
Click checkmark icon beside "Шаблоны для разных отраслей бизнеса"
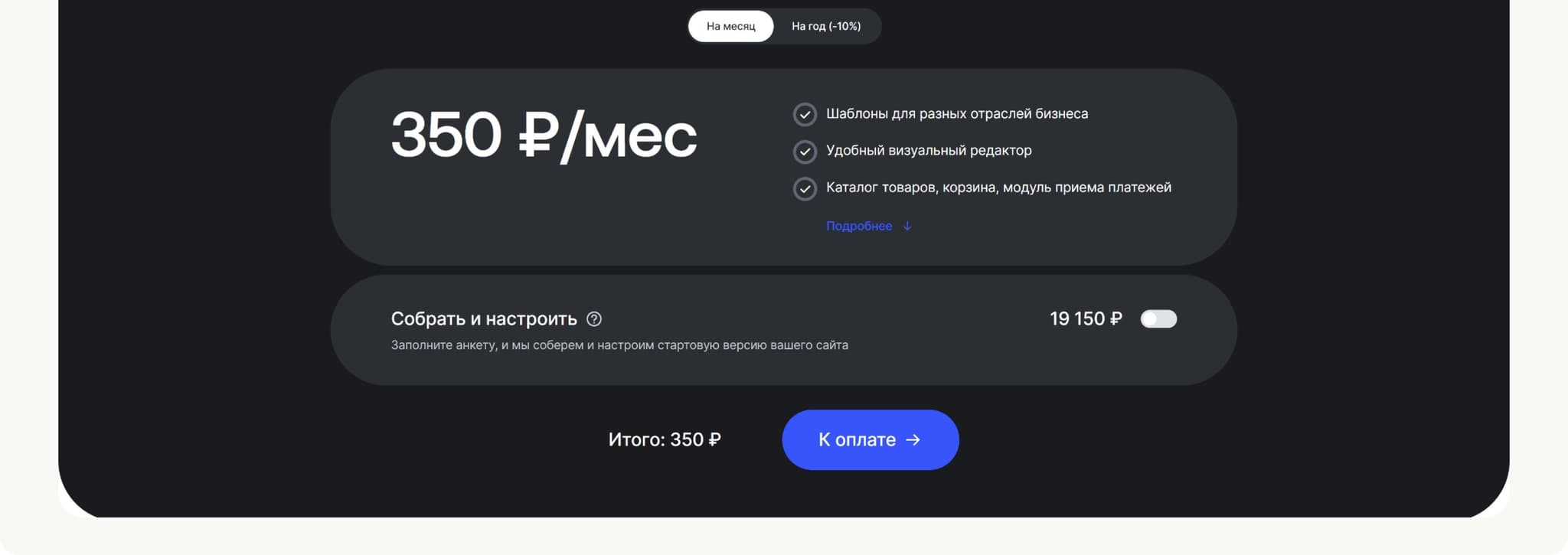coord(805,115)
